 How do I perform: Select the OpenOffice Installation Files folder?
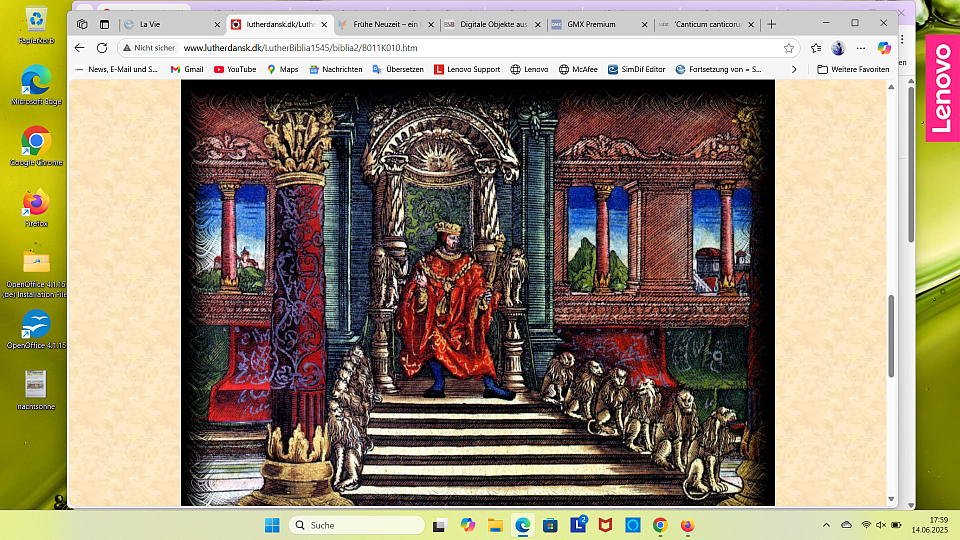(x=36, y=273)
